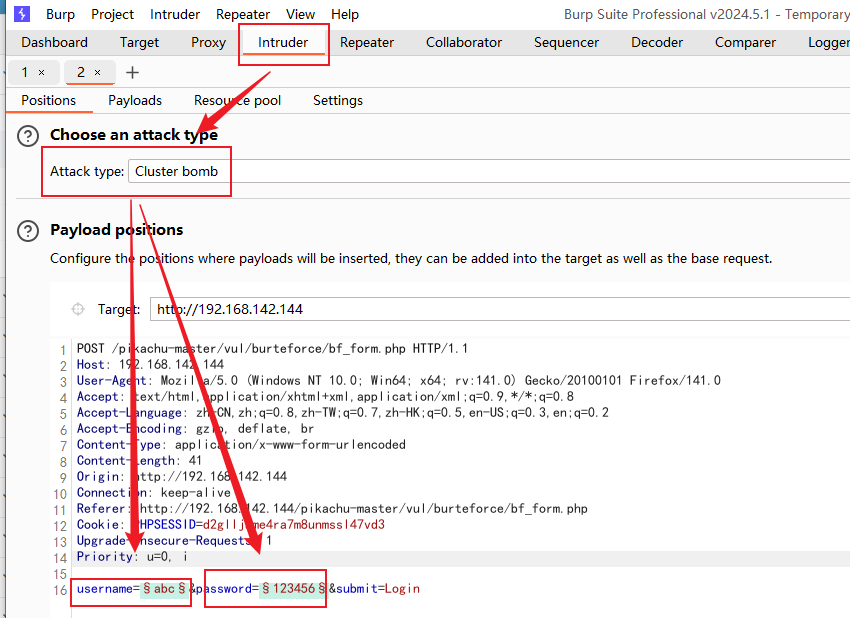Click the Upgrade-Insecure-Requests header line
Image resolution: width=850 pixels, height=618 pixels.
(x=175, y=540)
